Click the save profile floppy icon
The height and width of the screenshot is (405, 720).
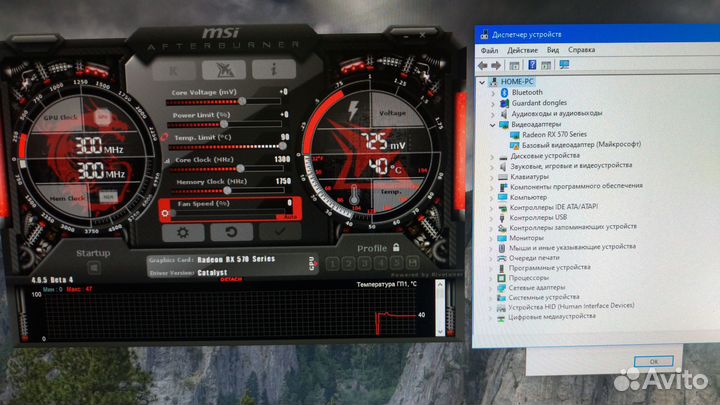(x=412, y=263)
